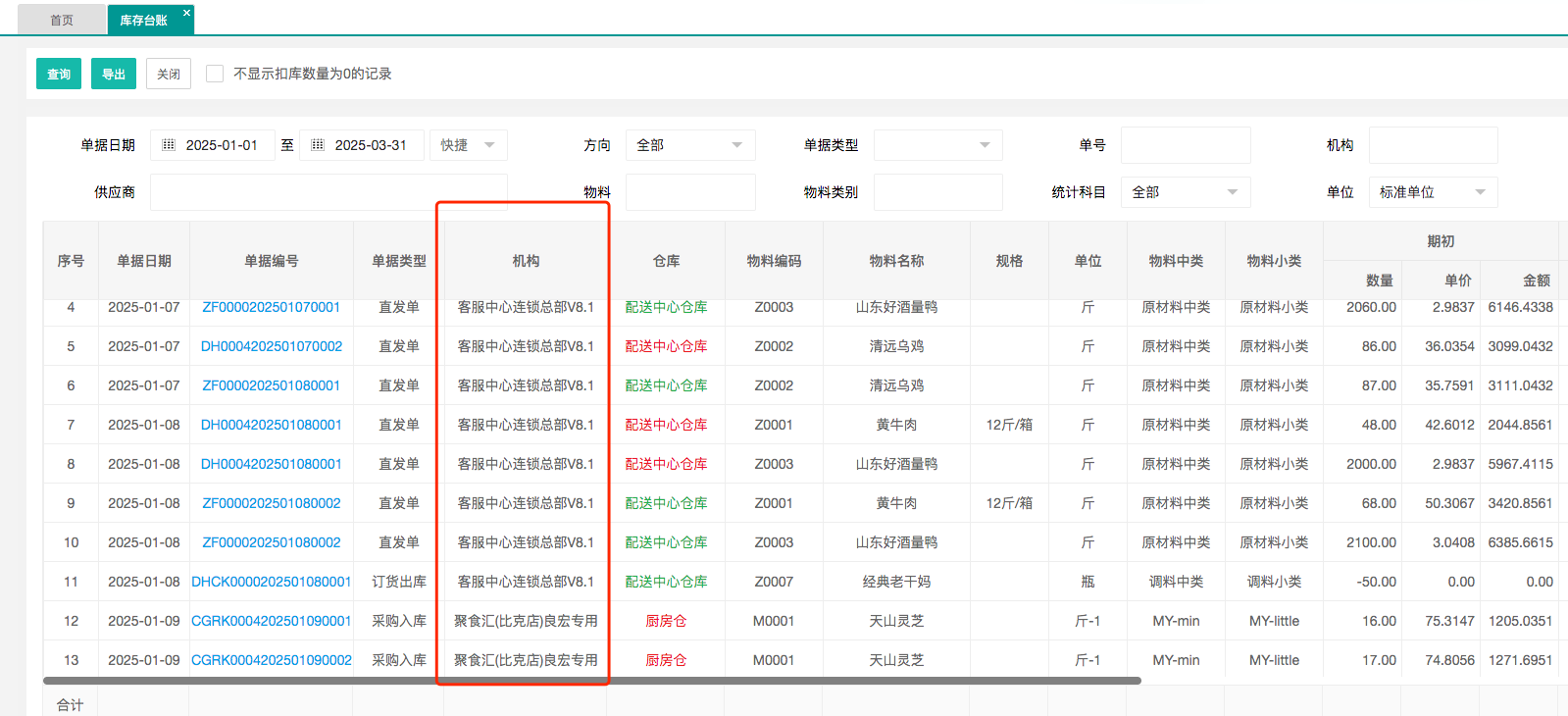The height and width of the screenshot is (716, 1568).
Task: Open the 方向 dropdown showing 全部
Action: pos(690,145)
